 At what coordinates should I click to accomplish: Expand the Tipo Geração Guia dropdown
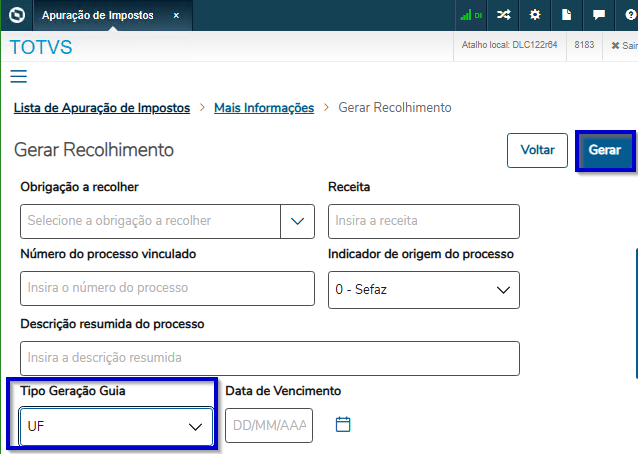coord(116,426)
